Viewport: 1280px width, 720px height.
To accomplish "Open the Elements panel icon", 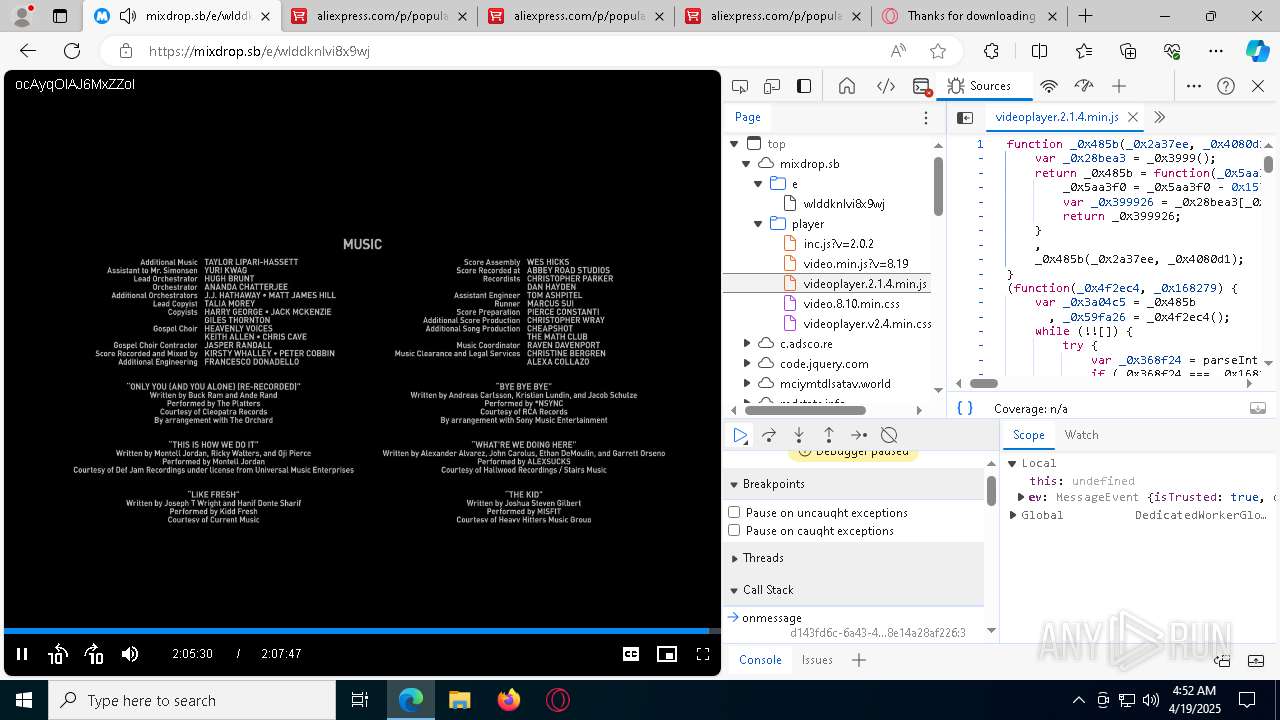I will tap(886, 86).
